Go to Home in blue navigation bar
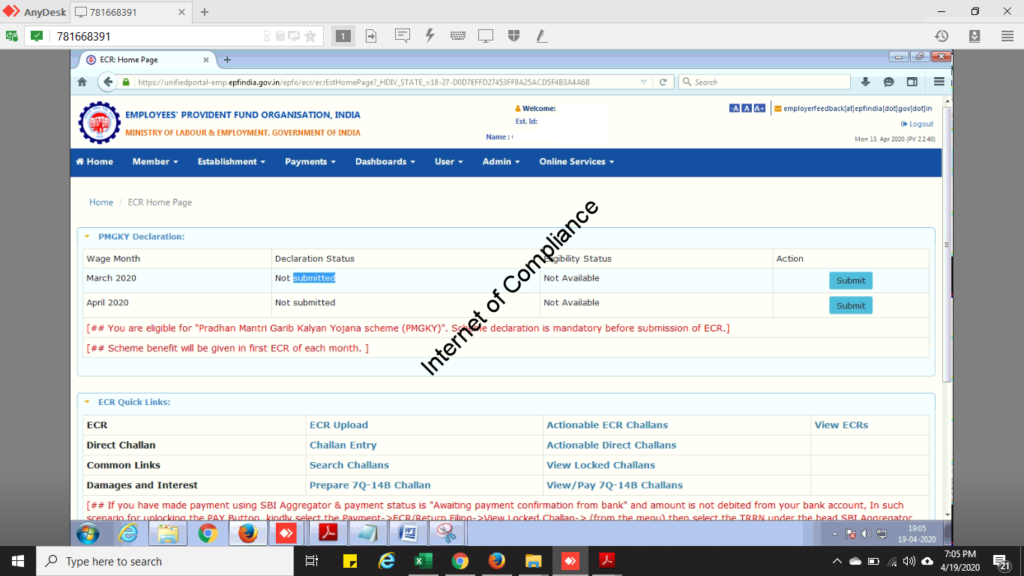This screenshot has height=576, width=1024. 95,161
